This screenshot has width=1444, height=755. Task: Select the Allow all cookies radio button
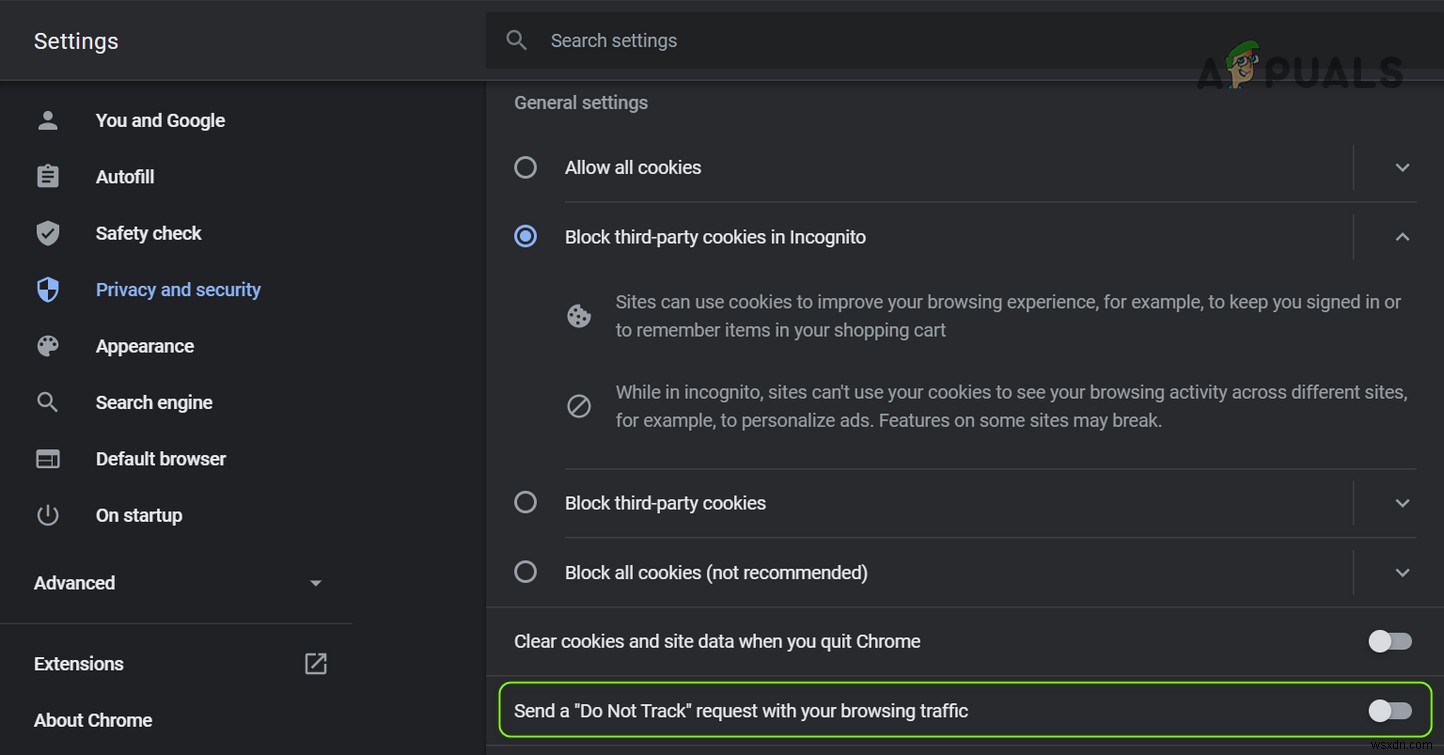tap(525, 167)
